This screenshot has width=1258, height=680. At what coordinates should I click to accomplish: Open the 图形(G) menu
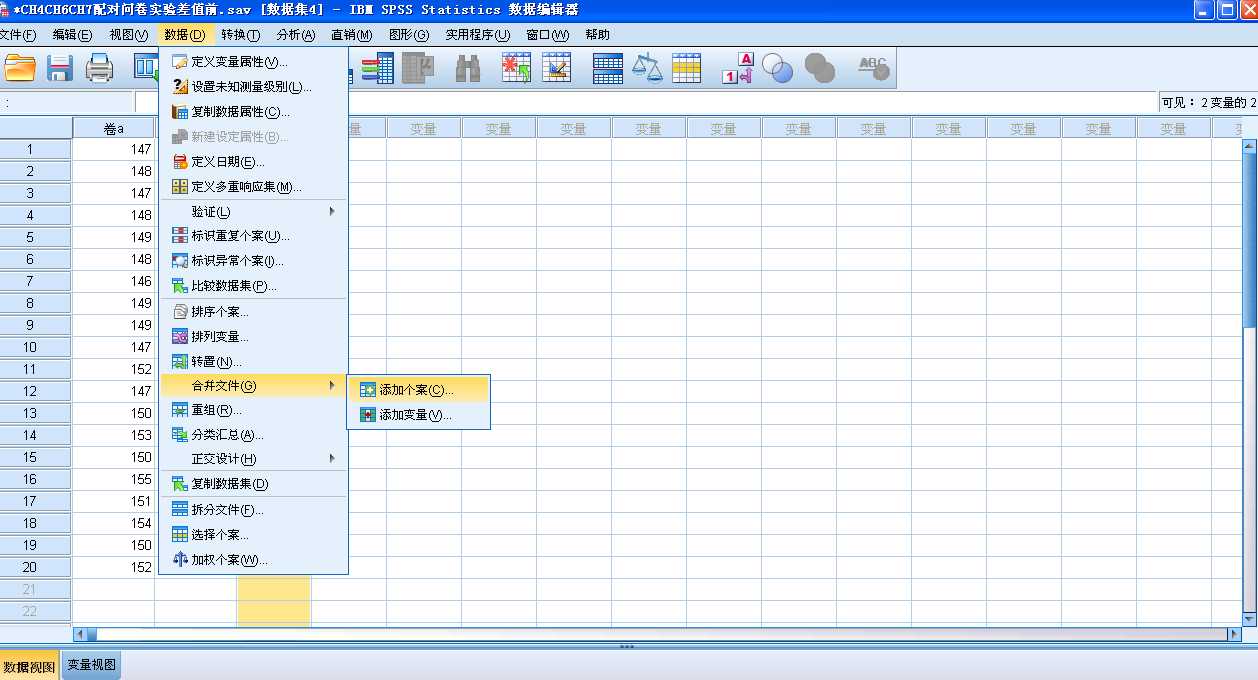408,35
